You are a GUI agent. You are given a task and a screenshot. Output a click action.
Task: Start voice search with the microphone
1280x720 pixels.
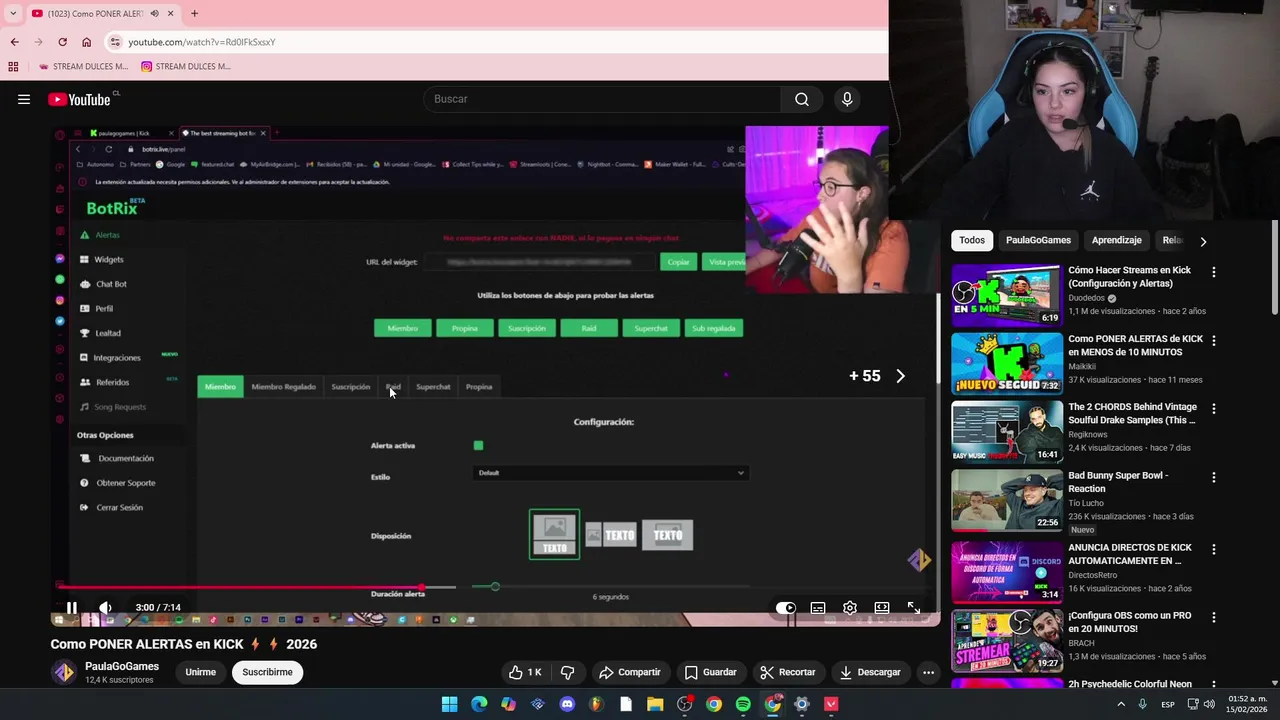click(847, 99)
